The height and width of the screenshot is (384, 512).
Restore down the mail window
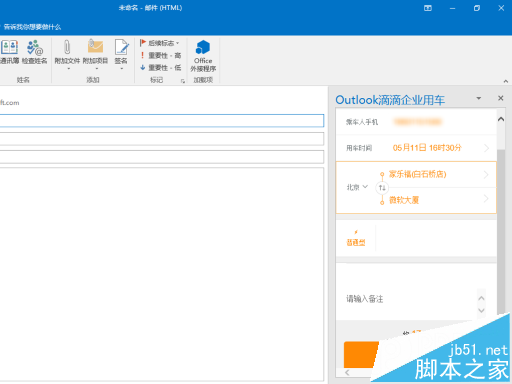point(477,8)
